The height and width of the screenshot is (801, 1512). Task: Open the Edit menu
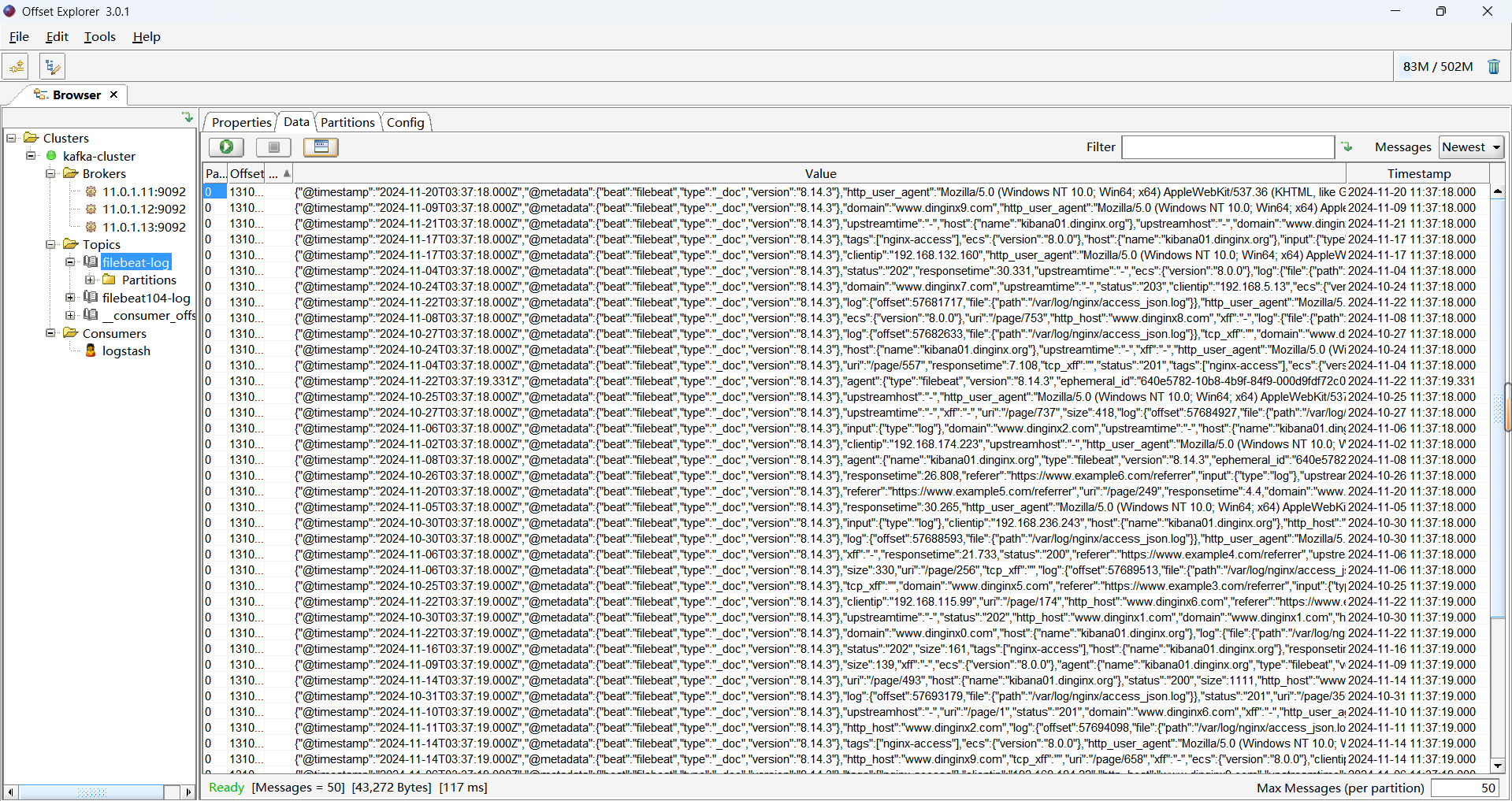point(57,36)
